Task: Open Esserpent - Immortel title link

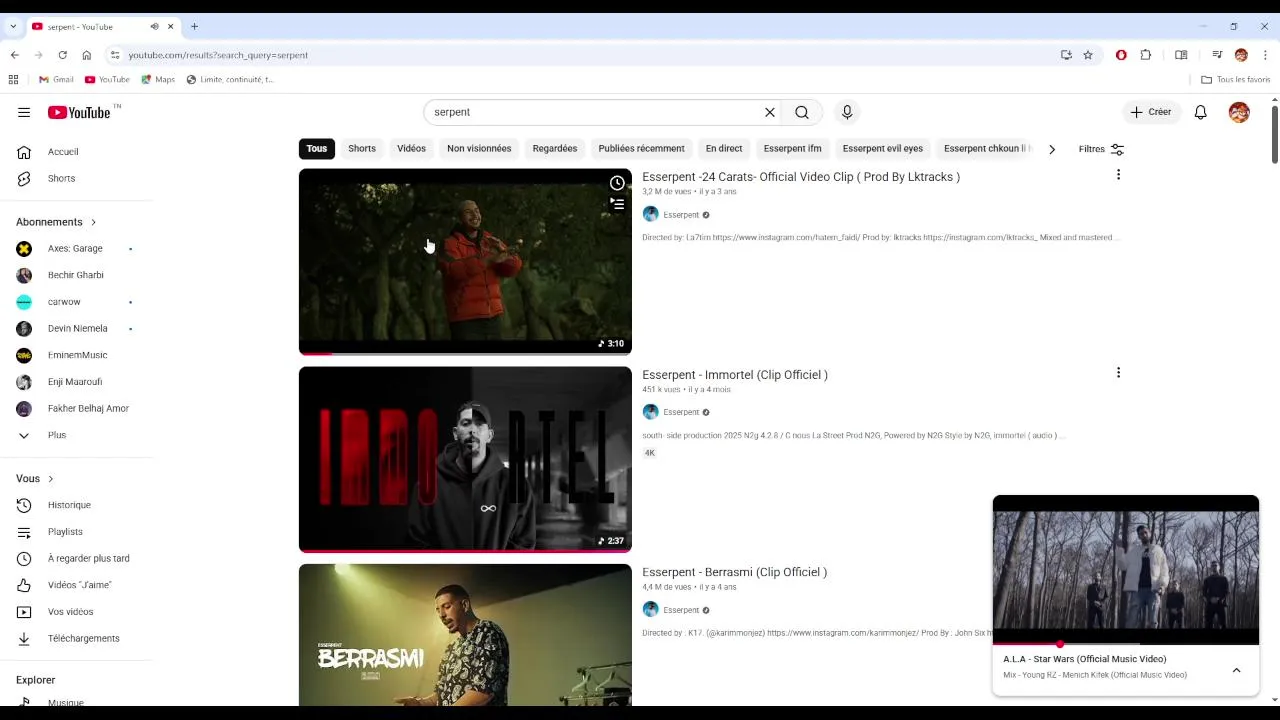Action: click(735, 375)
